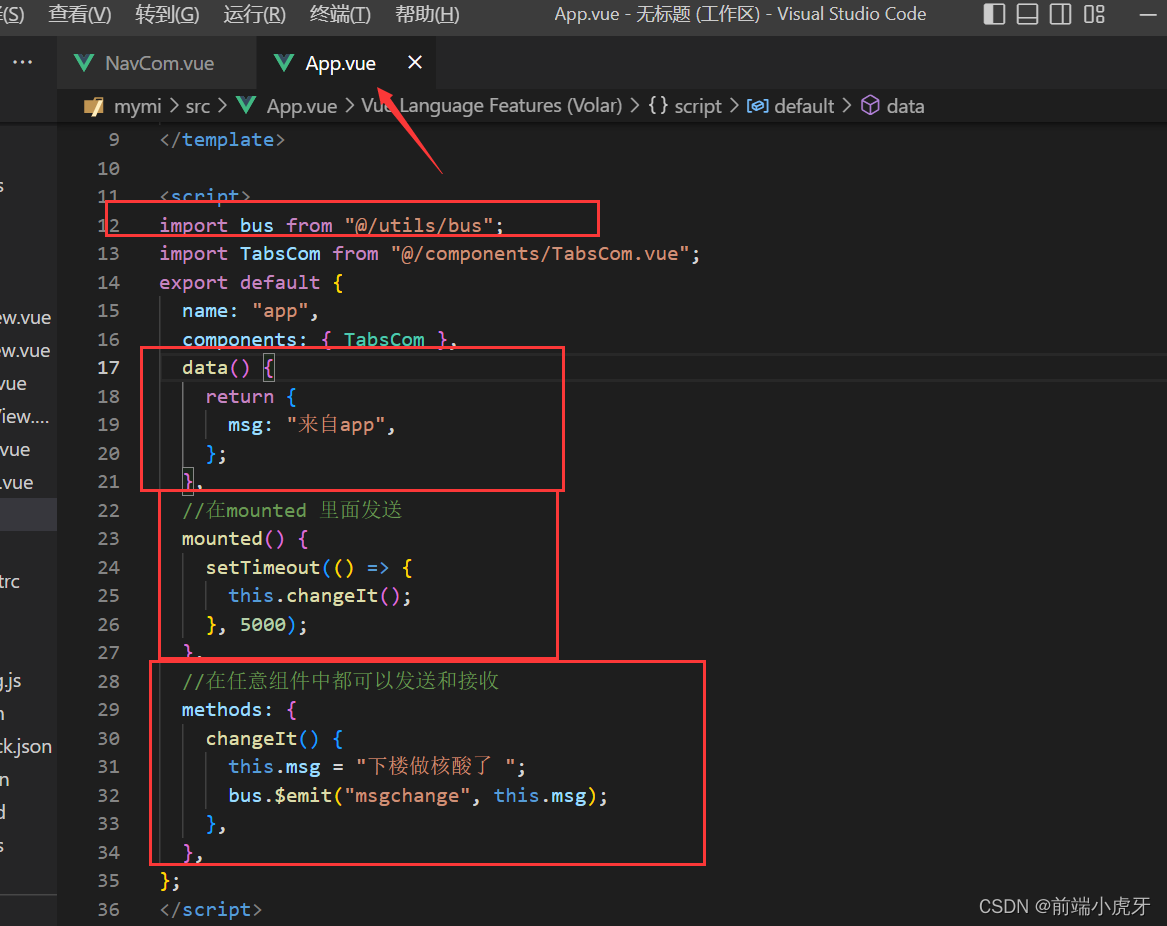Click mounted() hook line
Screen dimensions: 1167x926
coord(245,539)
